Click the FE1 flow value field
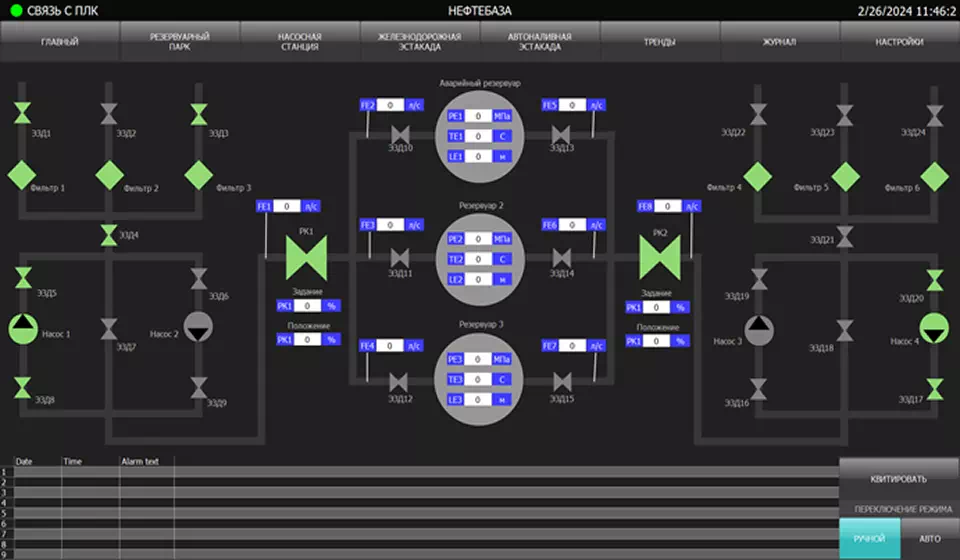The height and width of the screenshot is (560, 960). [287, 206]
